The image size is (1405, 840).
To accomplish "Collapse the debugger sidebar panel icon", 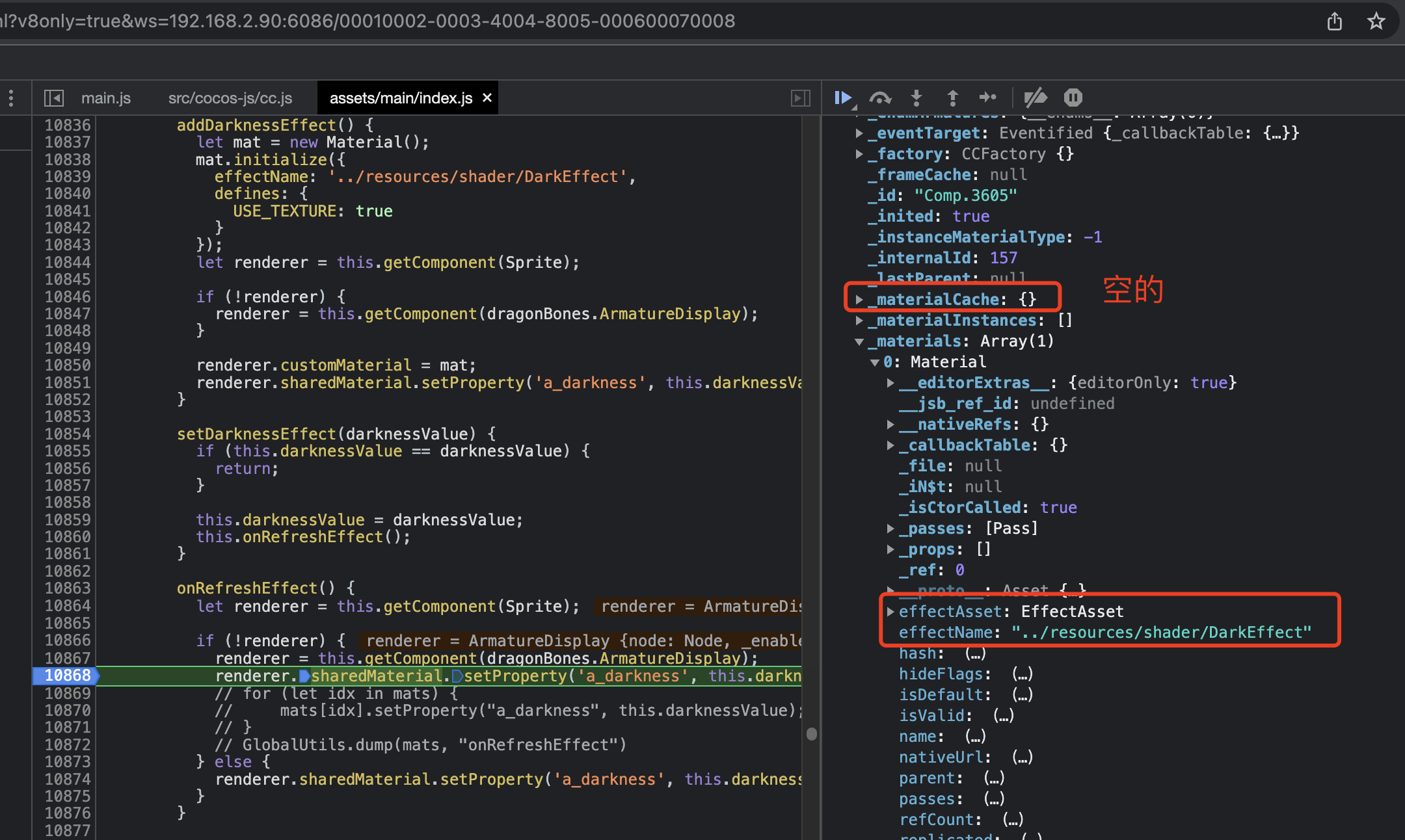I will pyautogui.click(x=800, y=98).
